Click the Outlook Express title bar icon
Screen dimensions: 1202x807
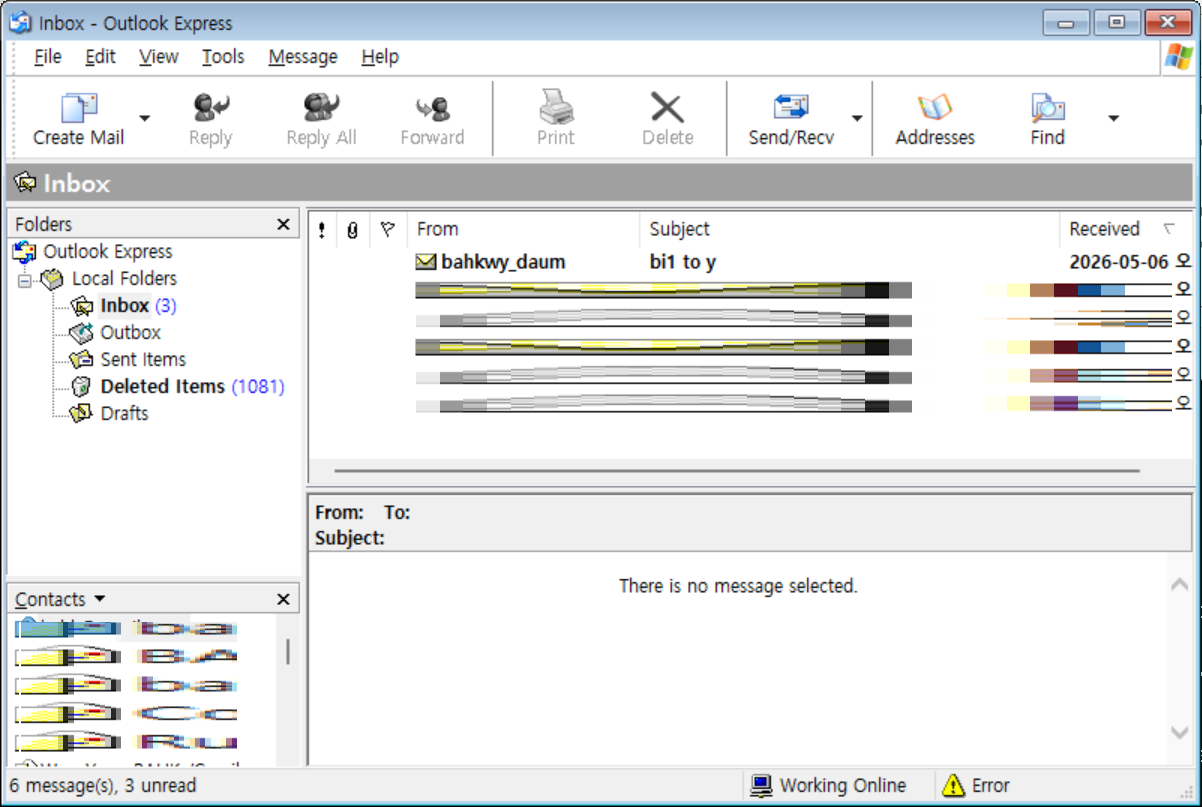click(20, 22)
